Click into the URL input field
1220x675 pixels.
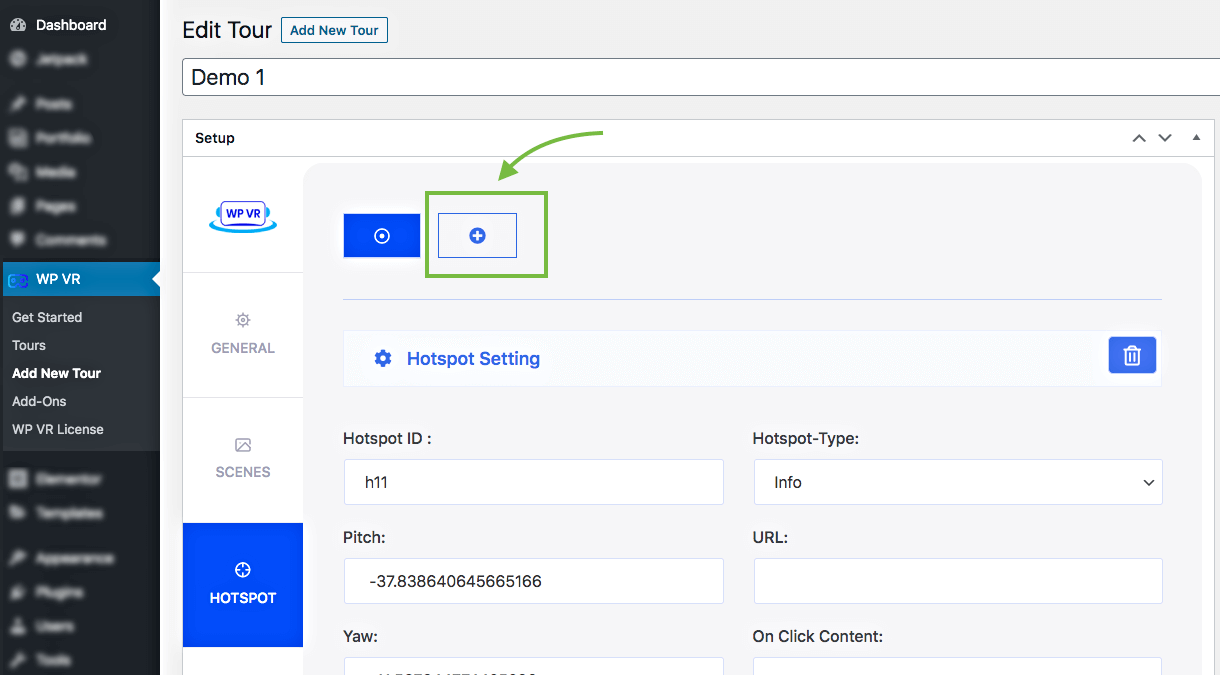(957, 581)
